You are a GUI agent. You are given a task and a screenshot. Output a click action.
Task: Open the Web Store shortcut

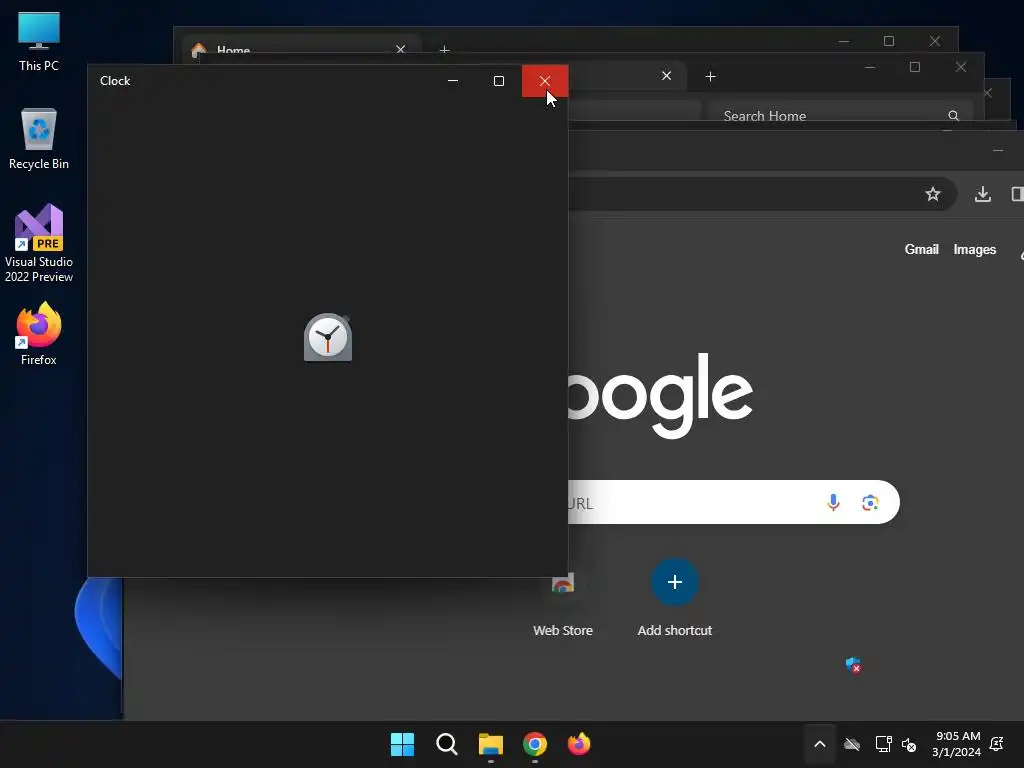563,604
